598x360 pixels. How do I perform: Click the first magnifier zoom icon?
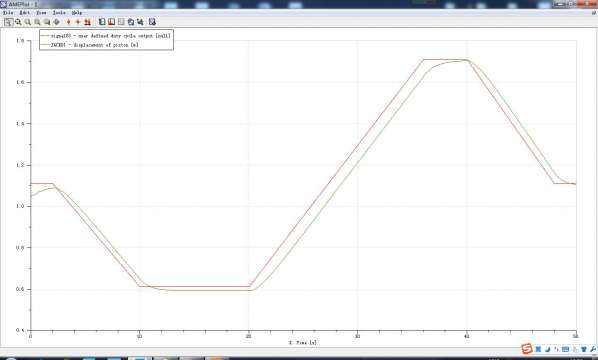(x=18, y=22)
